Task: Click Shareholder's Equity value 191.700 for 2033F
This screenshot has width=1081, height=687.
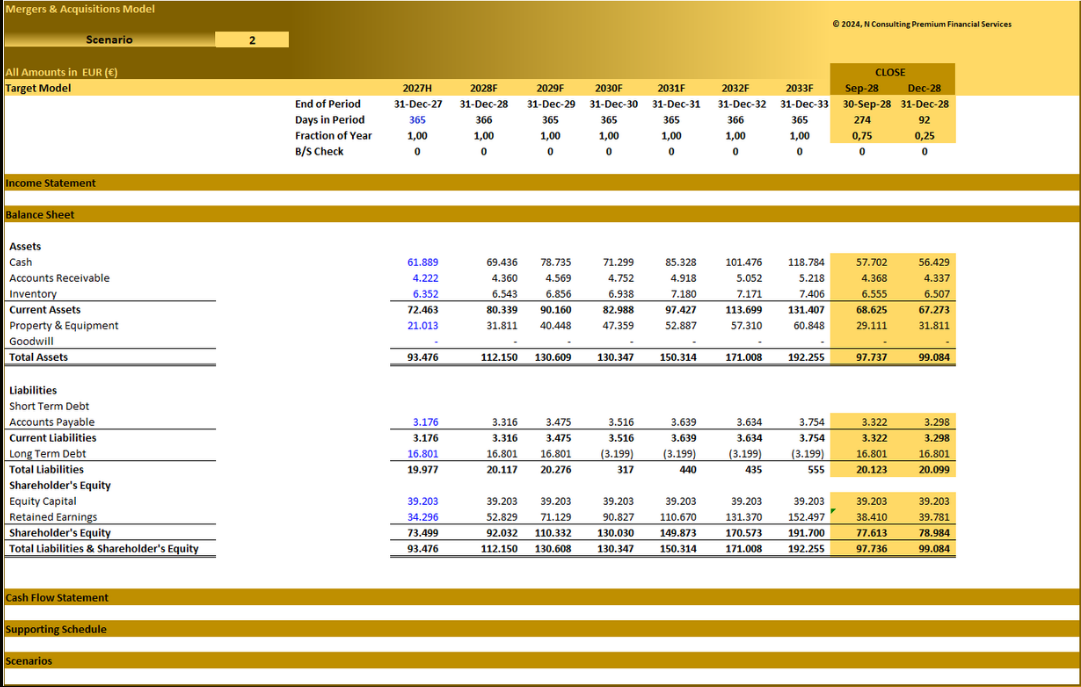Action: pos(806,533)
